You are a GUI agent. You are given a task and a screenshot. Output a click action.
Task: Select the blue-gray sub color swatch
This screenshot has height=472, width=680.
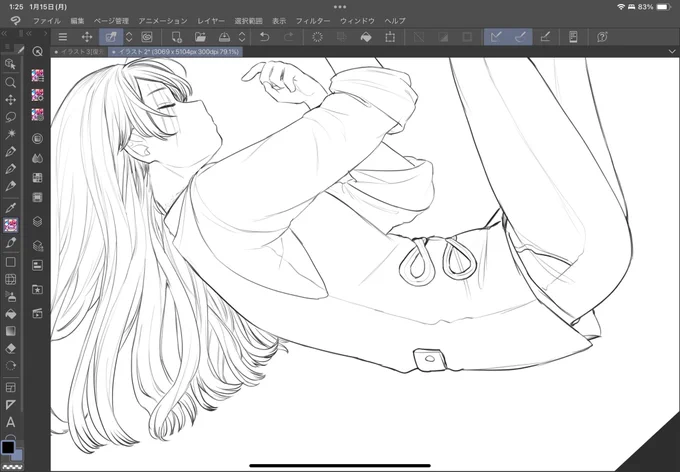tap(17, 455)
